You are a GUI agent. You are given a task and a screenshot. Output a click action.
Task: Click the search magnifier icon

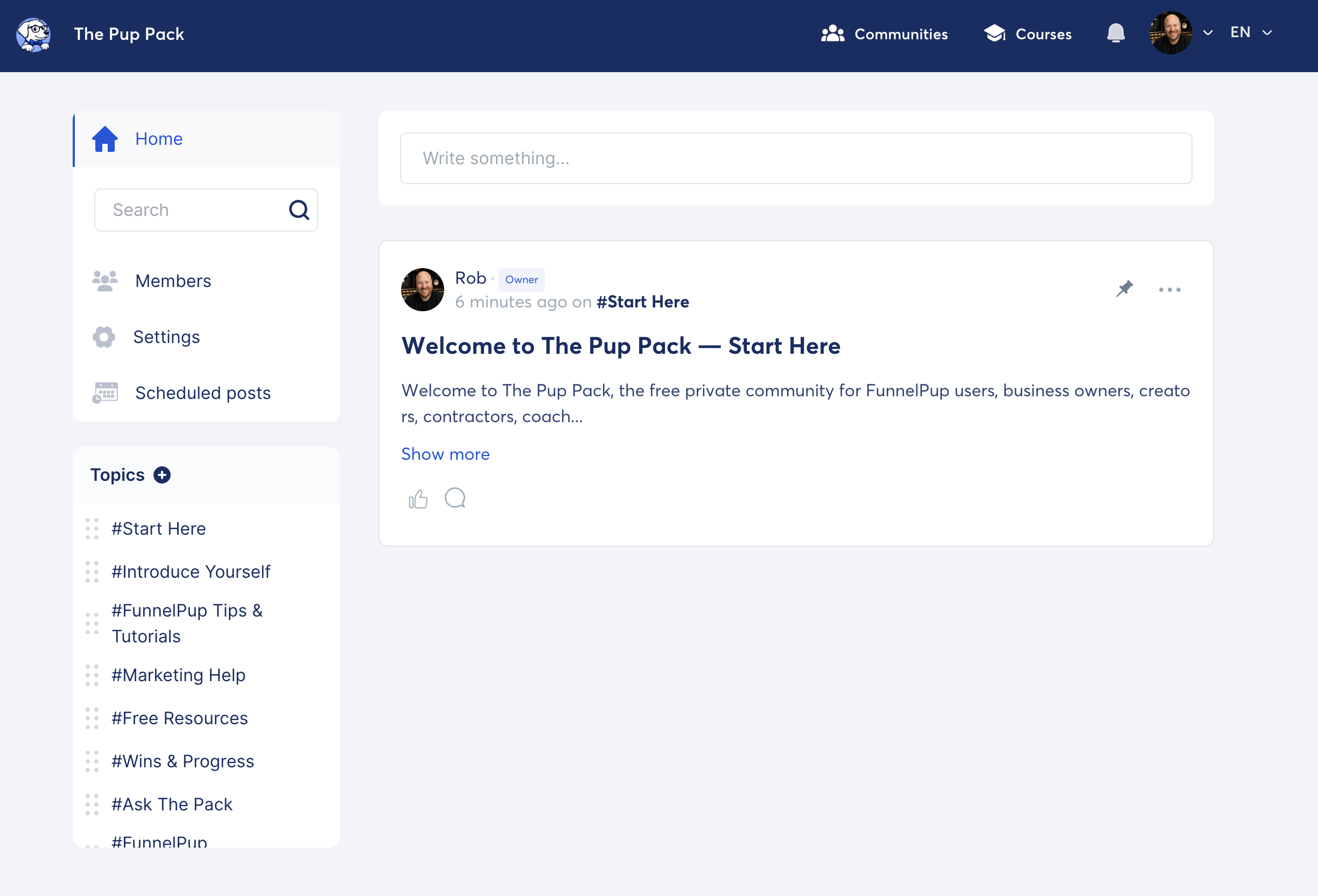(299, 210)
